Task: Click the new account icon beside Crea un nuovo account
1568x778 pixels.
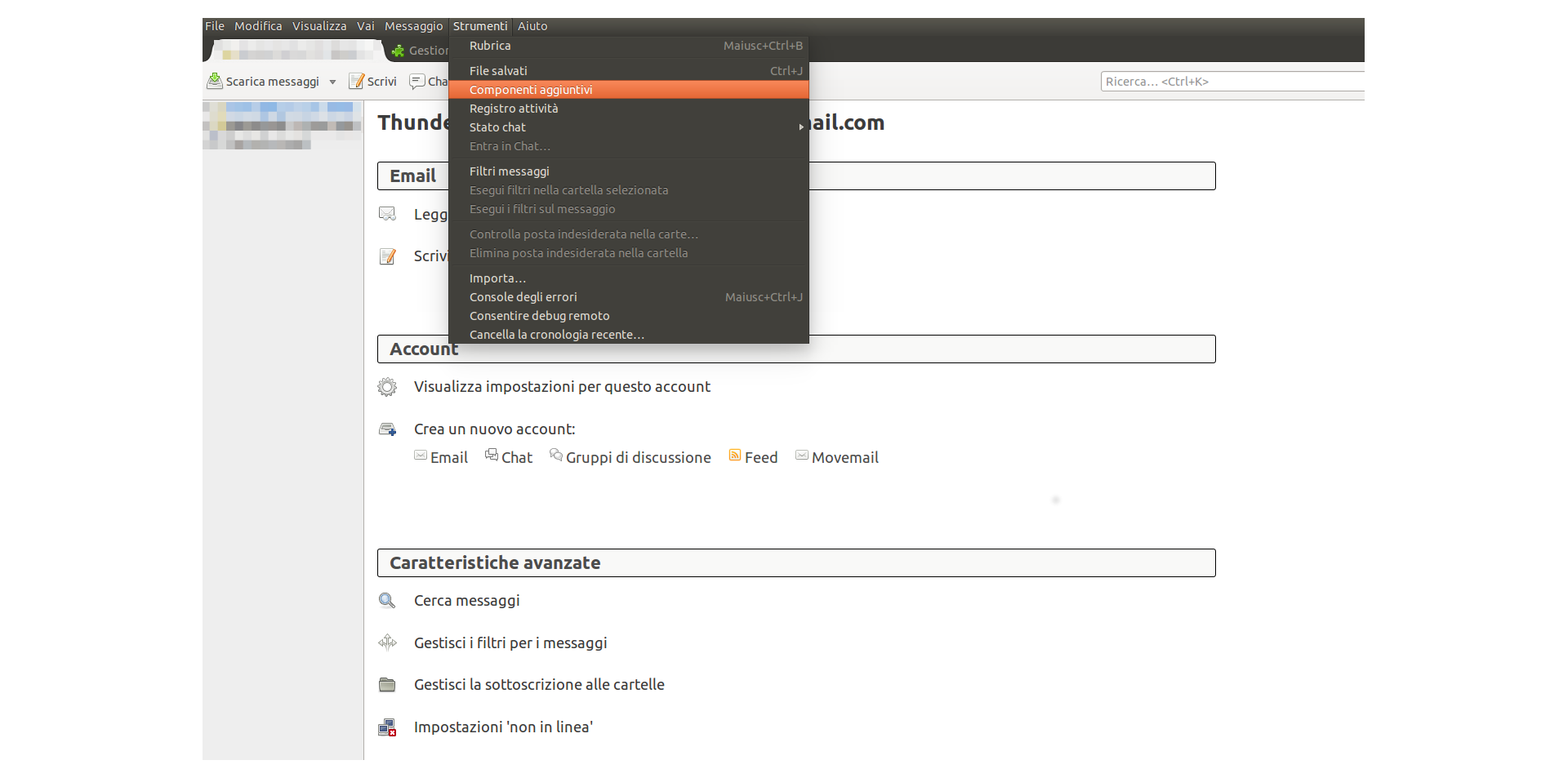Action: click(388, 429)
